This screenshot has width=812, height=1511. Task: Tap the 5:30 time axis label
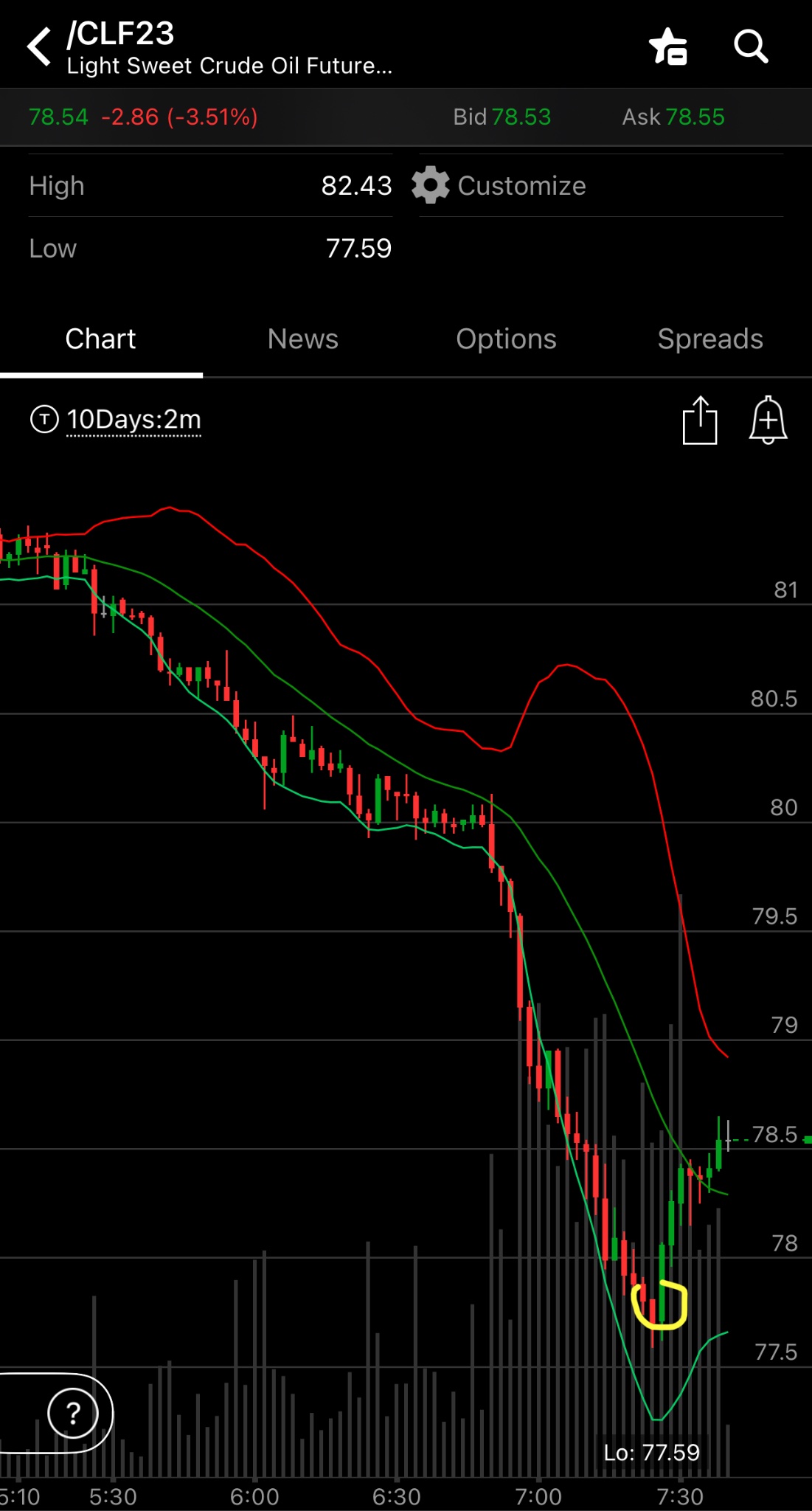coord(113,1496)
